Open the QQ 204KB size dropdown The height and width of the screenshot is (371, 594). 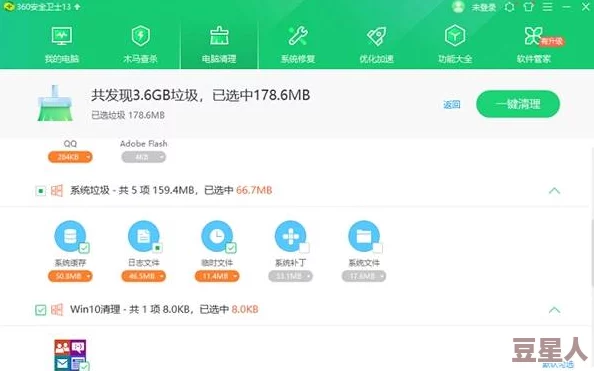coord(70,157)
